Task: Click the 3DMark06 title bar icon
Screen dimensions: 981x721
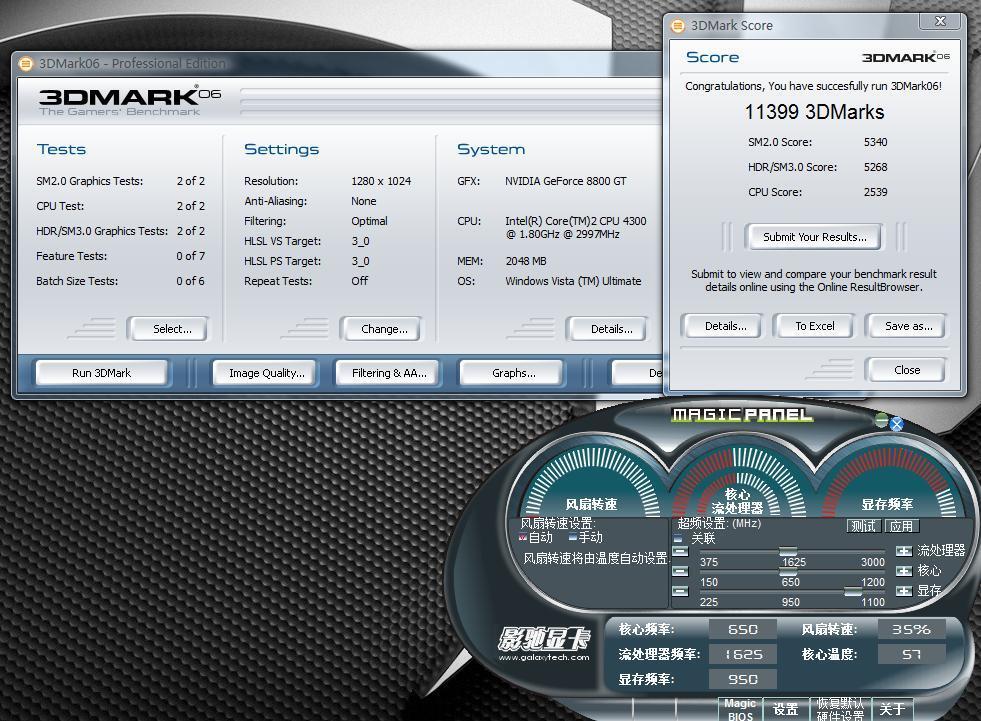Action: coord(26,64)
